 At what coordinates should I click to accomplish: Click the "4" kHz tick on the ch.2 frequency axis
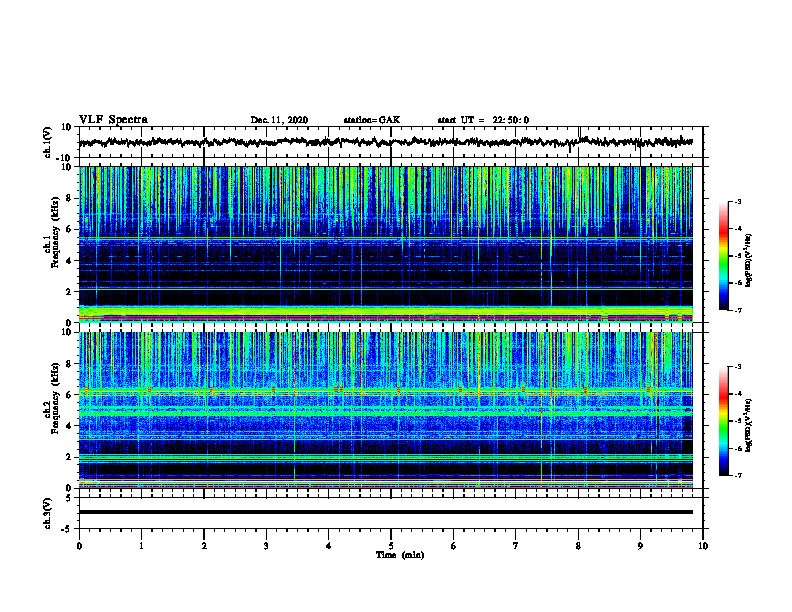point(70,426)
